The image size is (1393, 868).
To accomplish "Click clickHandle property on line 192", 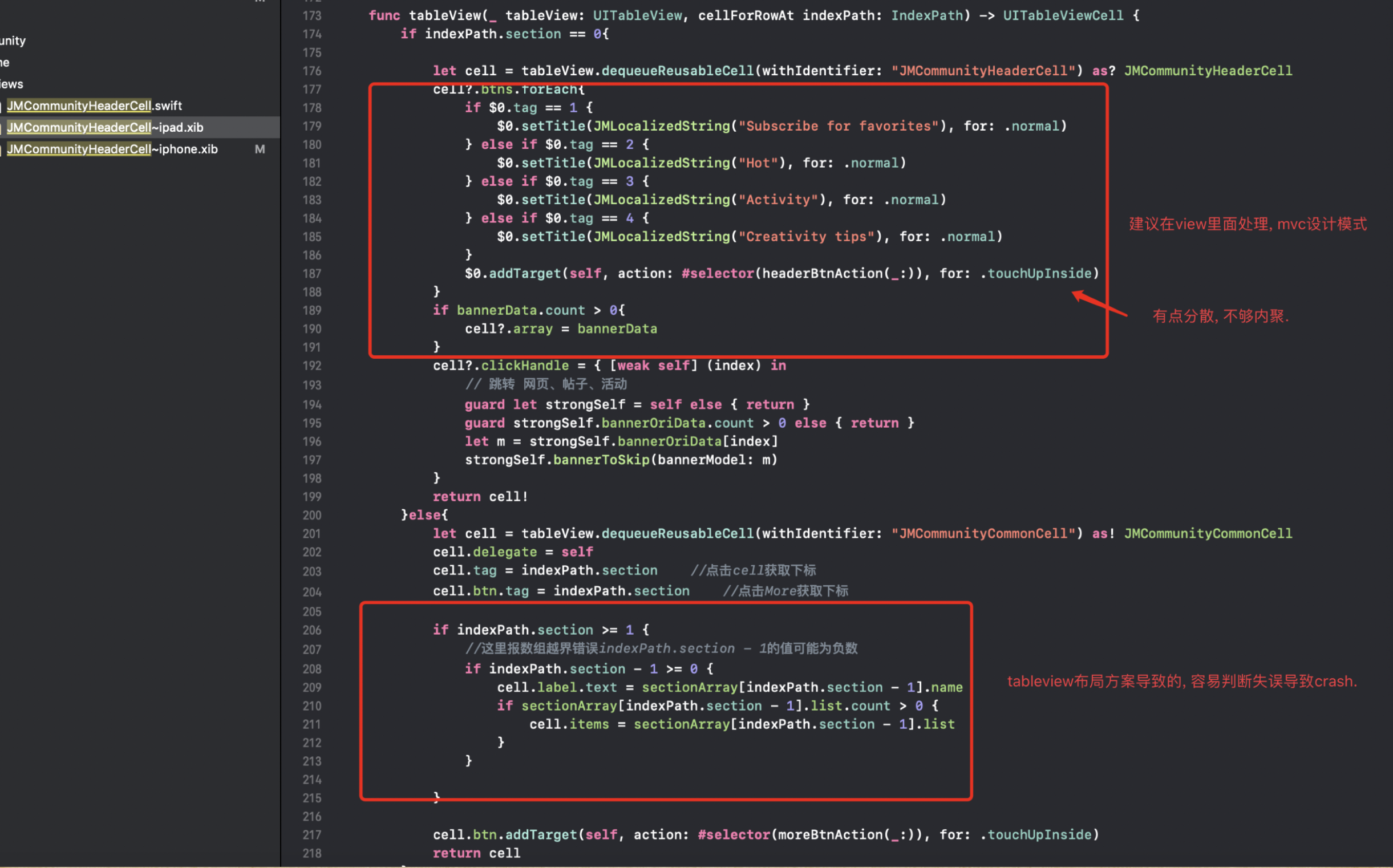I will pos(524,366).
